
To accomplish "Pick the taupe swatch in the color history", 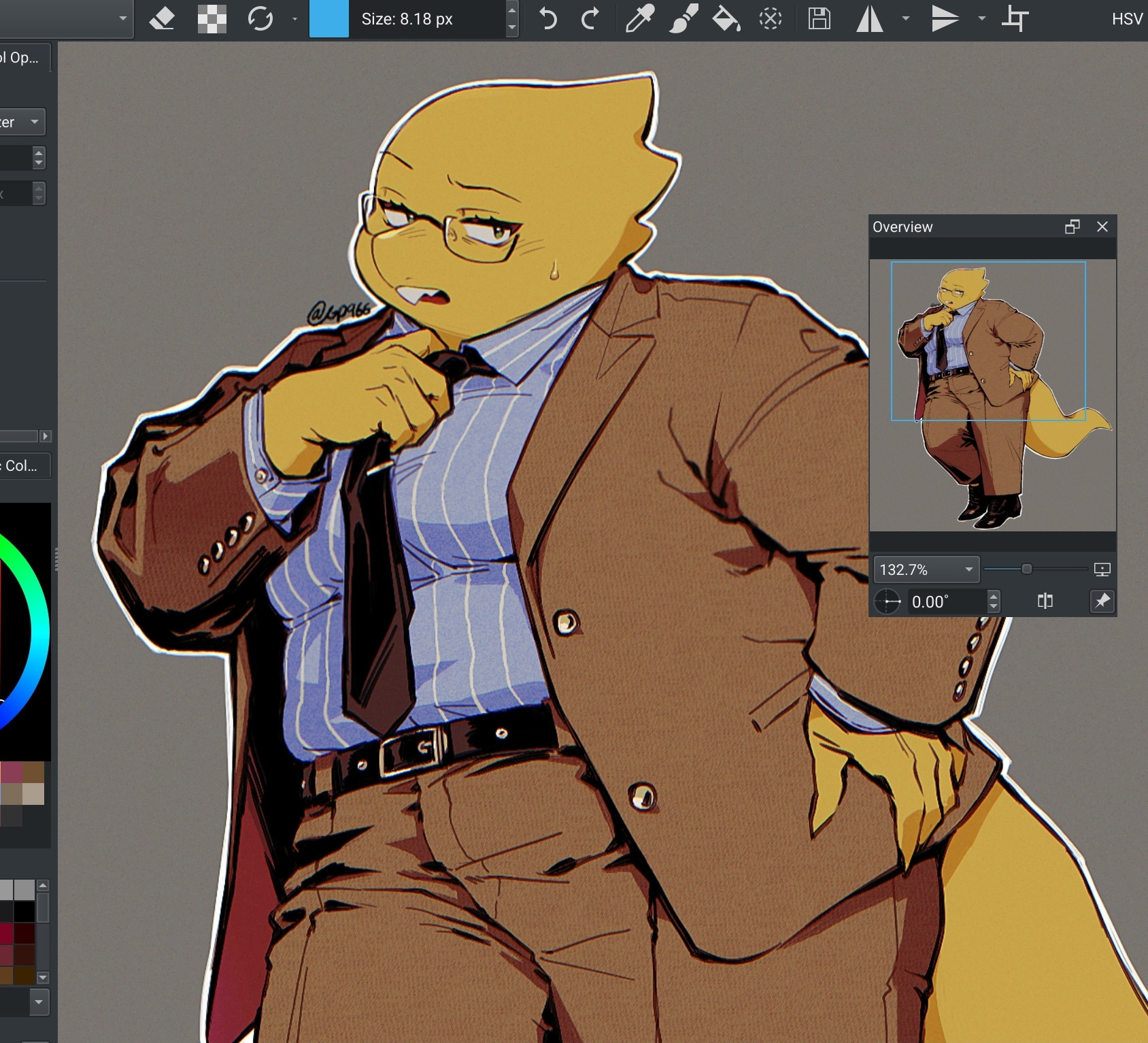I will coord(12,794).
